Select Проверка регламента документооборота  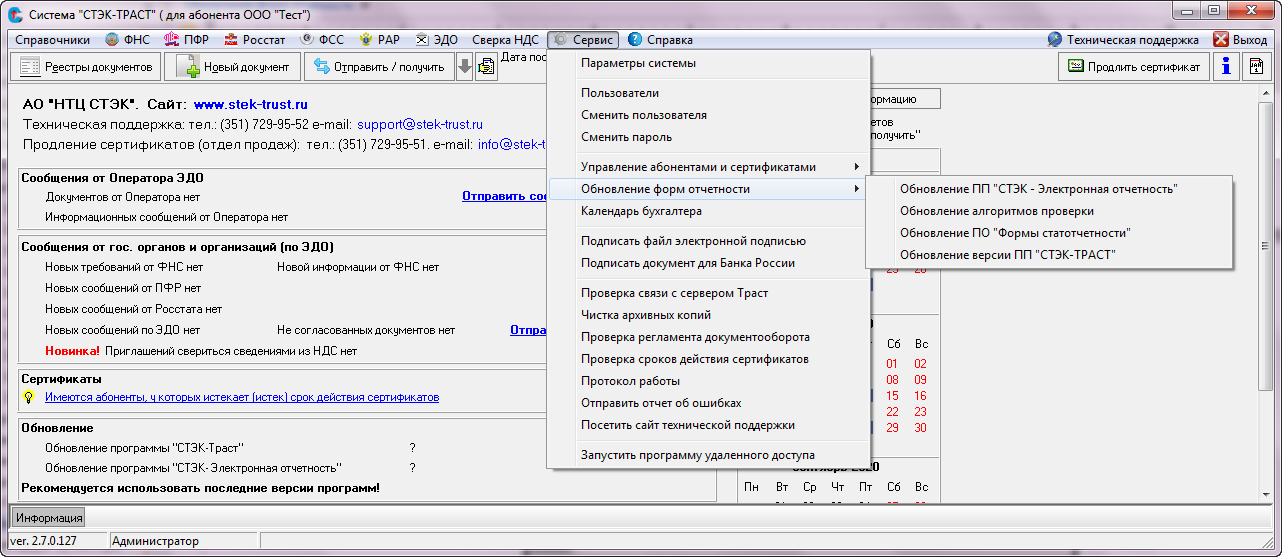pyautogui.click(x=710, y=337)
